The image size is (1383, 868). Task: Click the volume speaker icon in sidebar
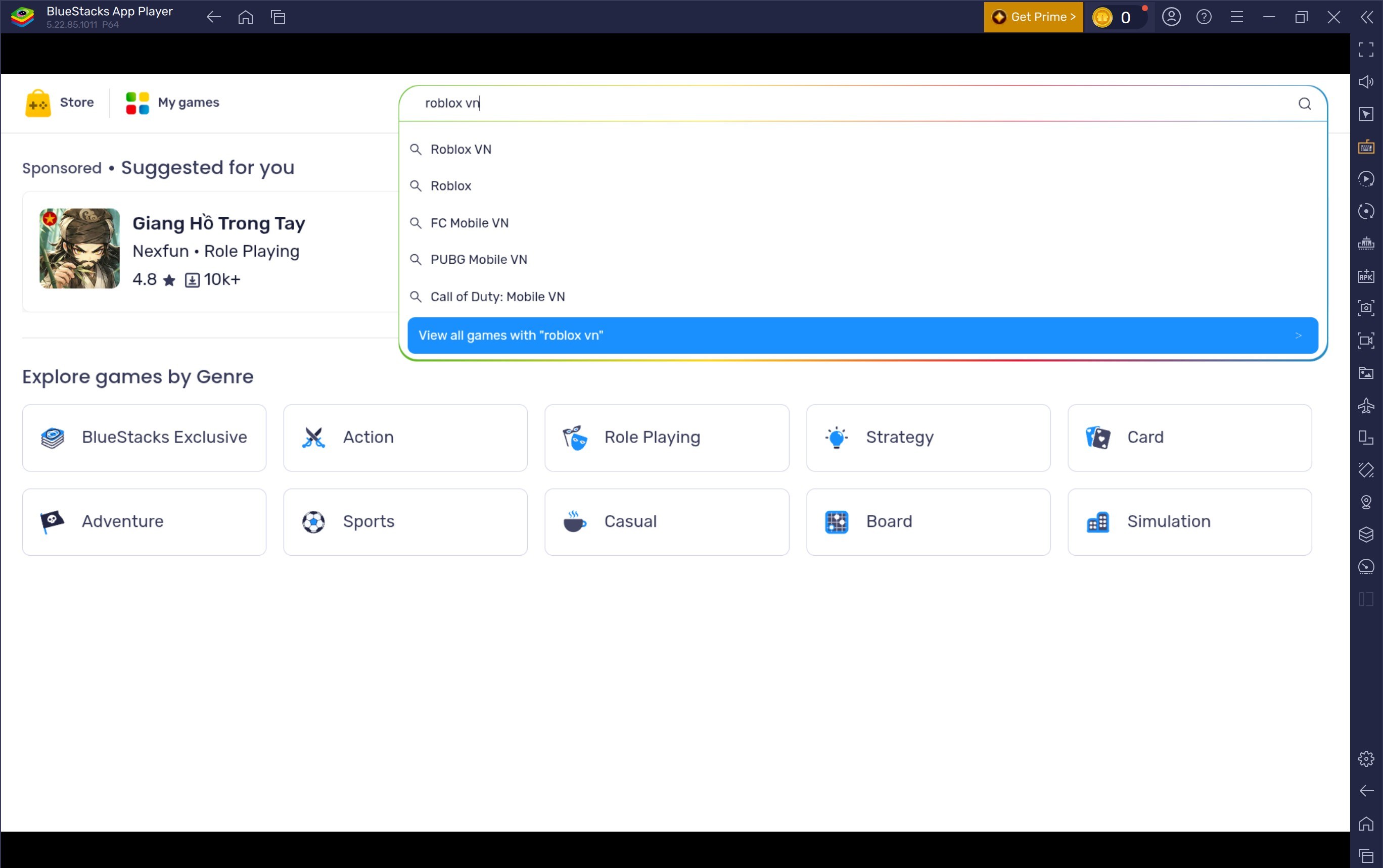coord(1366,81)
